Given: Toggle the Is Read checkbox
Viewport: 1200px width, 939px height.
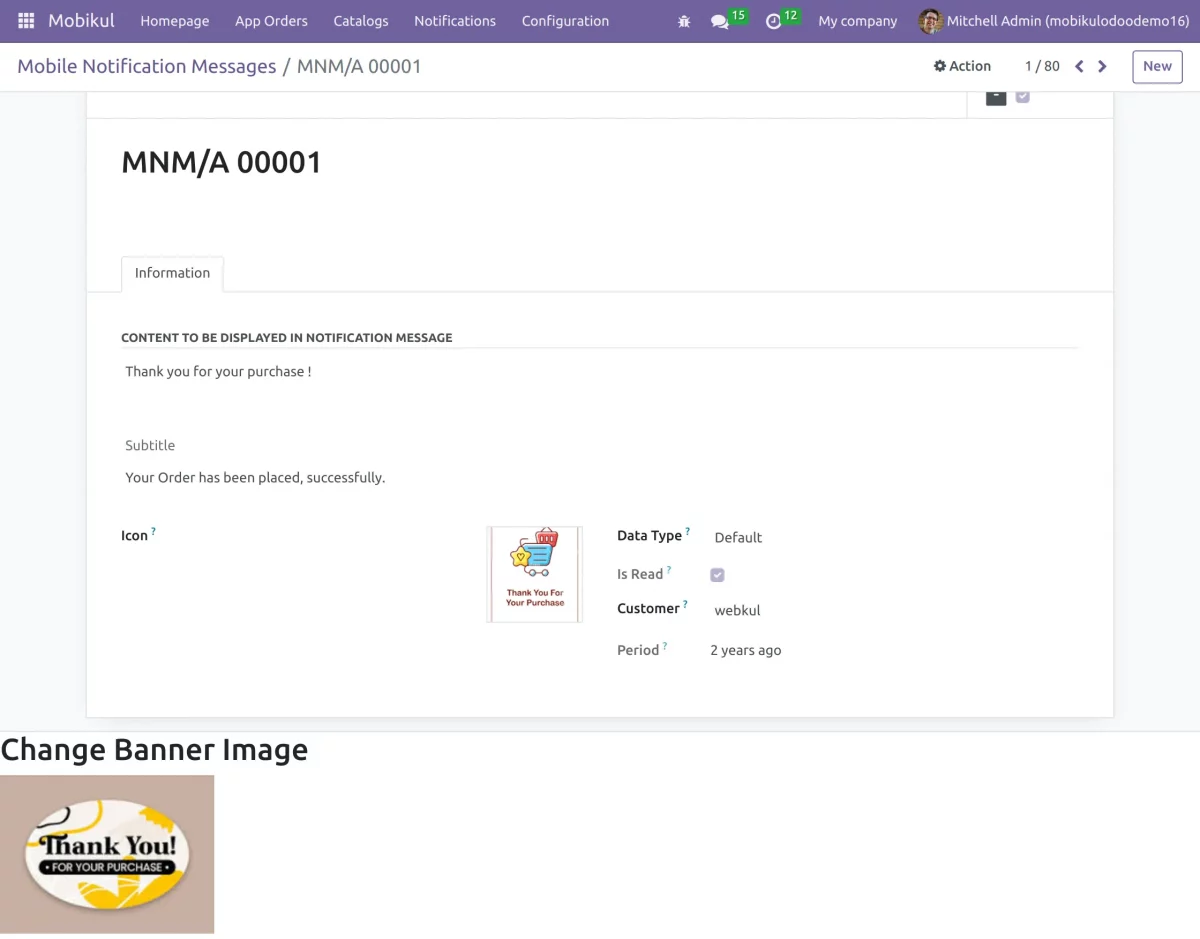Looking at the screenshot, I should coord(717,575).
